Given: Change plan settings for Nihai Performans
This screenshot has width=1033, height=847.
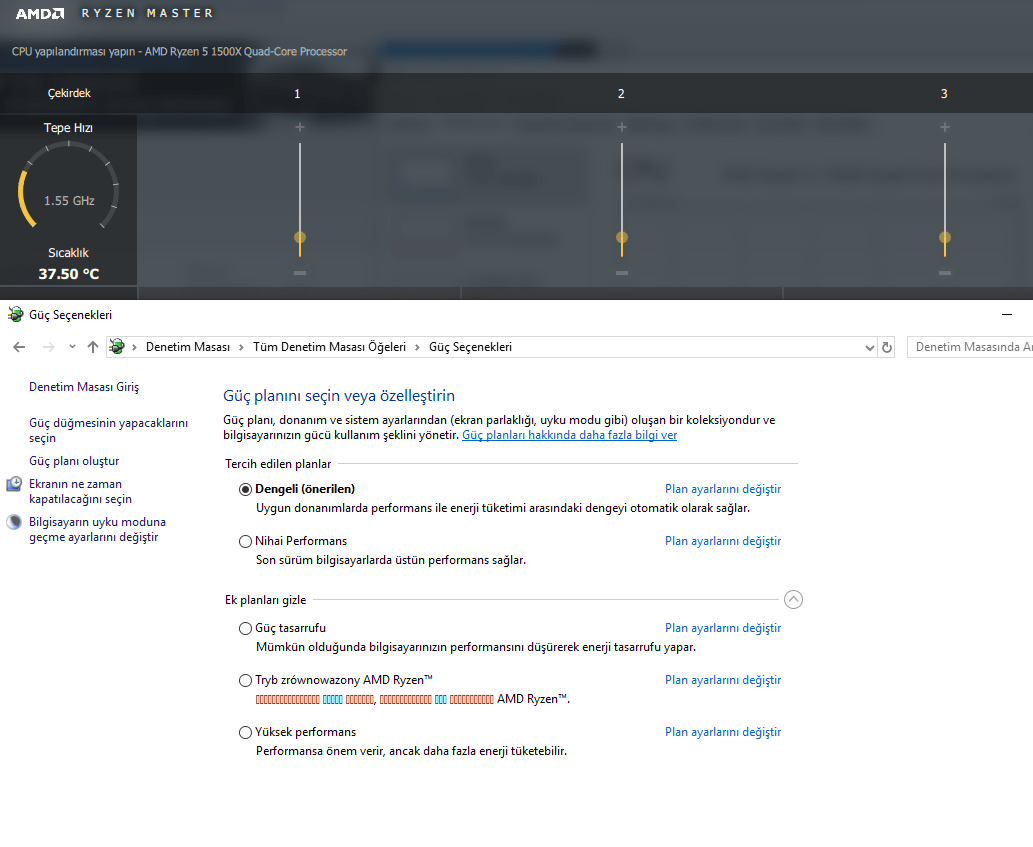Looking at the screenshot, I should (x=723, y=541).
